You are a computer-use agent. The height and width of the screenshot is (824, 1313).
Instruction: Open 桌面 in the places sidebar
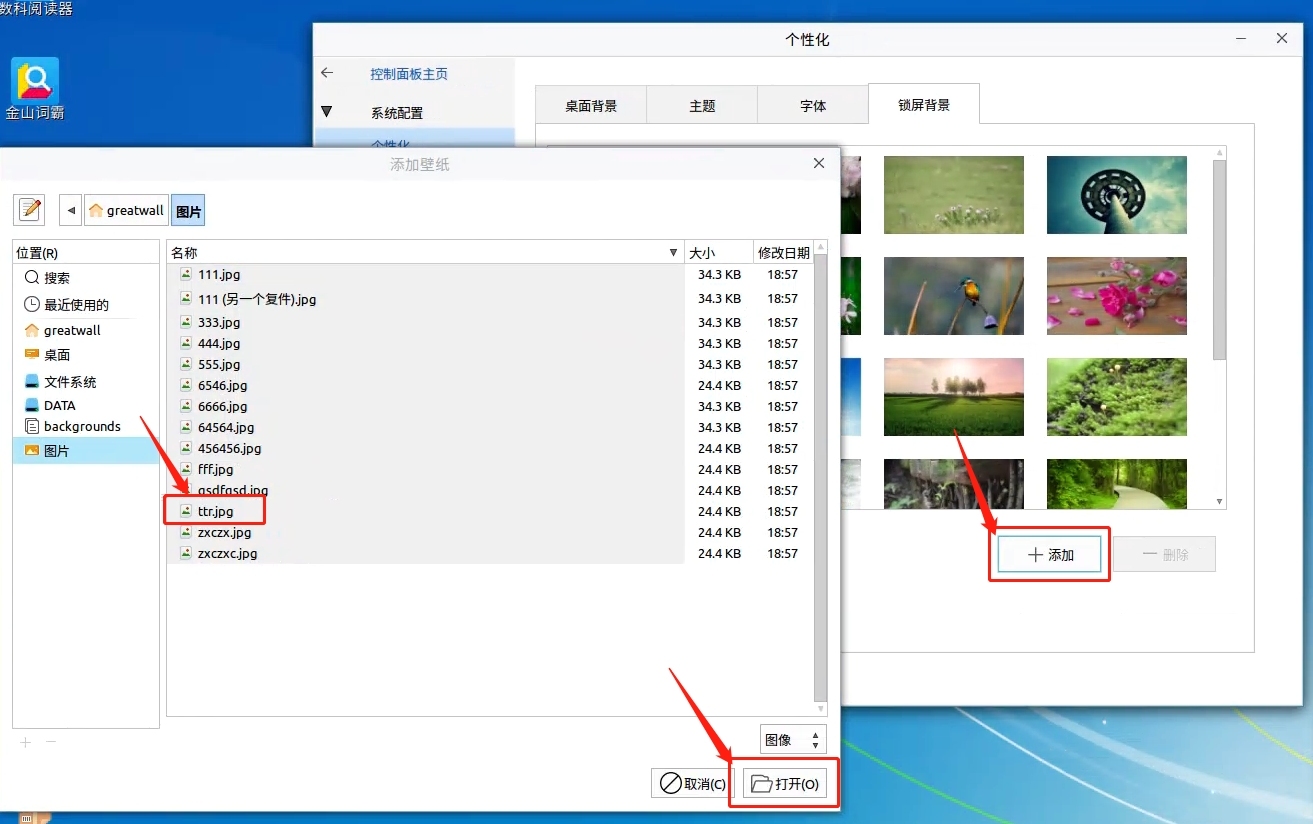pos(86,354)
